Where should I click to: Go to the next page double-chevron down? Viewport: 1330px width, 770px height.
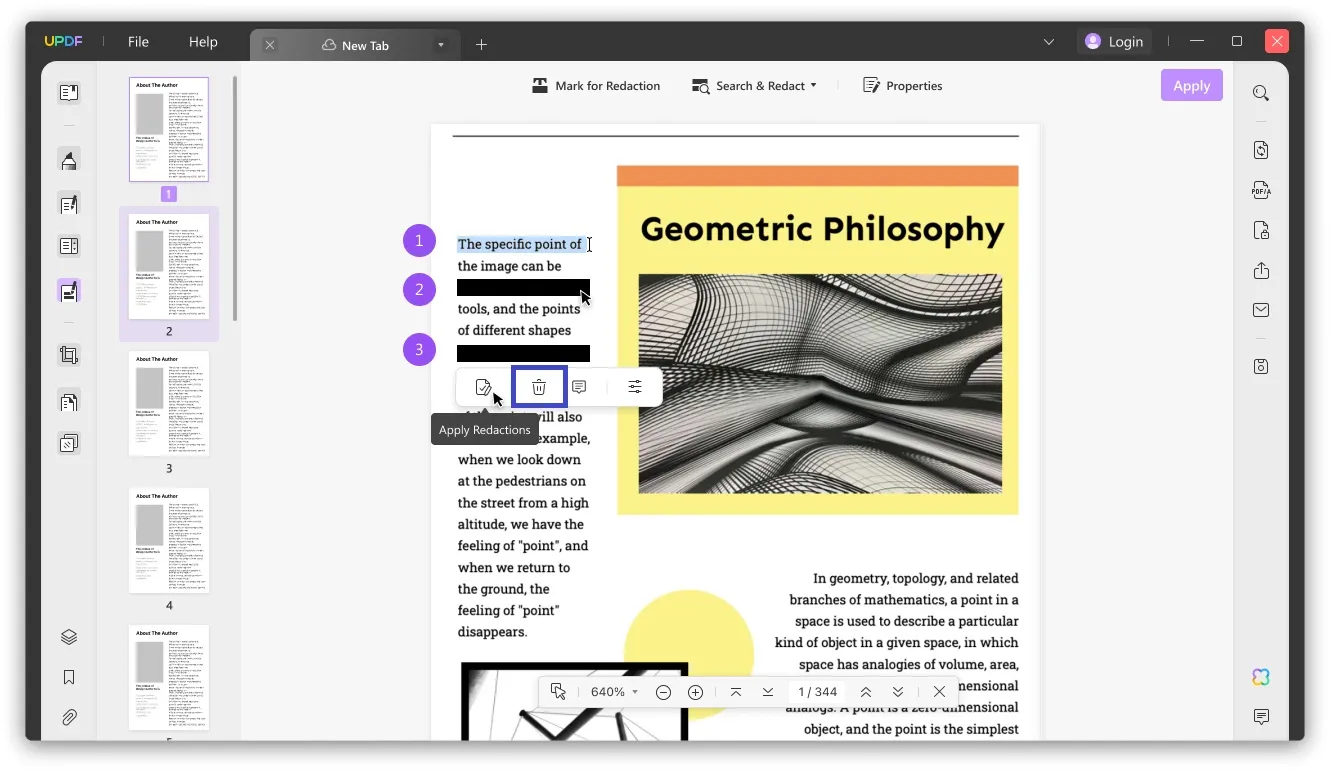tap(898, 692)
